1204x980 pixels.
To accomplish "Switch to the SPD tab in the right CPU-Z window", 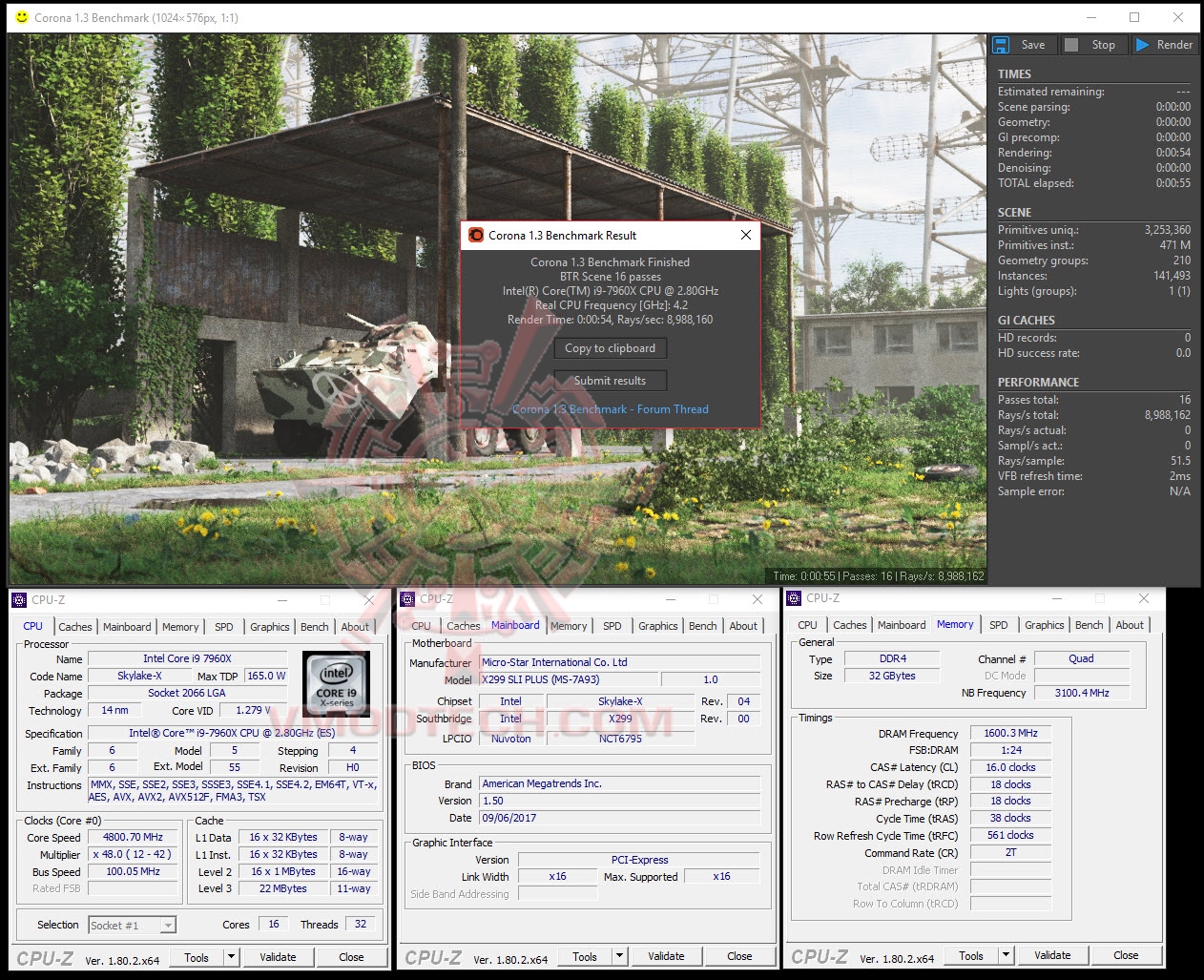I will 999,624.
